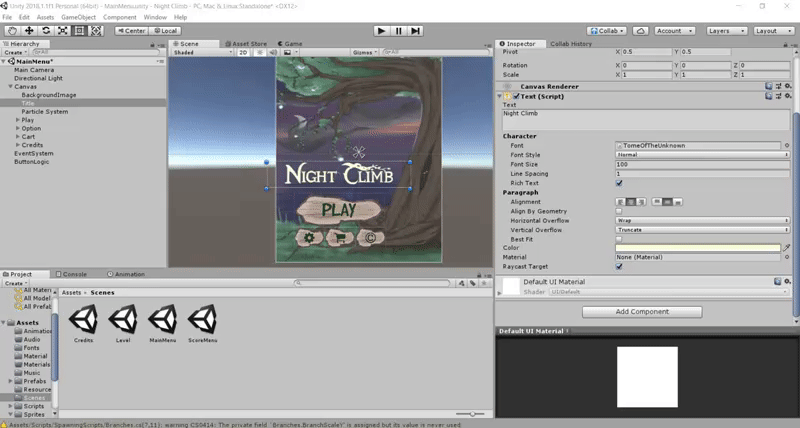Click Create in the Project panel
The width and height of the screenshot is (800, 428).
pyautogui.click(x=15, y=283)
